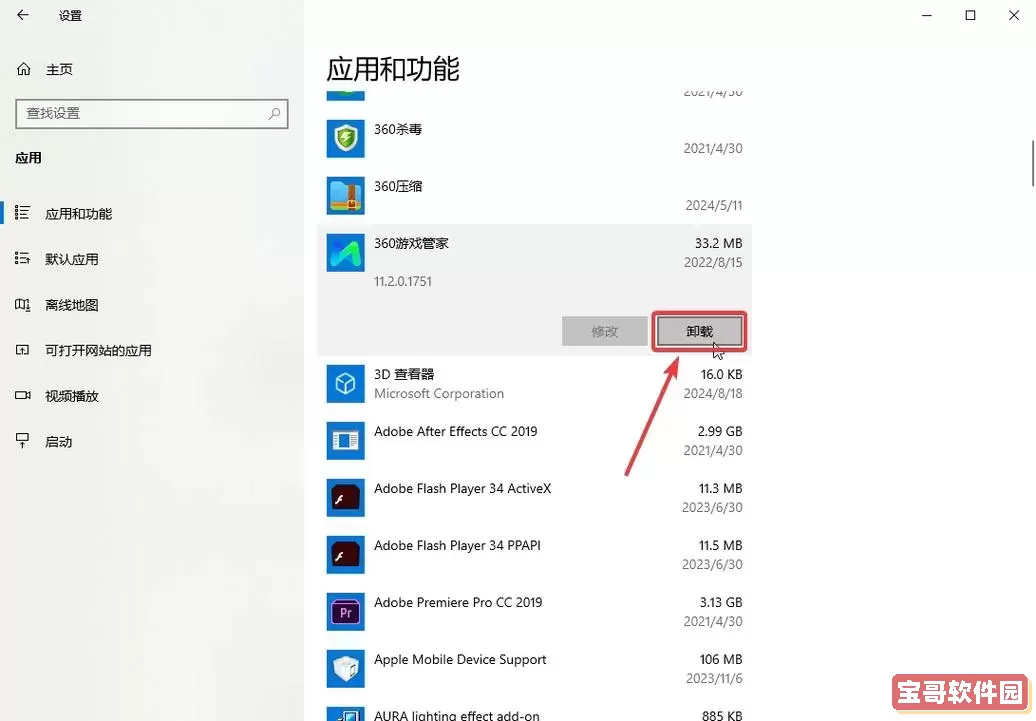The height and width of the screenshot is (721, 1036).
Task: Select AURA lighting effect add-on entry
Action: (x=457, y=715)
